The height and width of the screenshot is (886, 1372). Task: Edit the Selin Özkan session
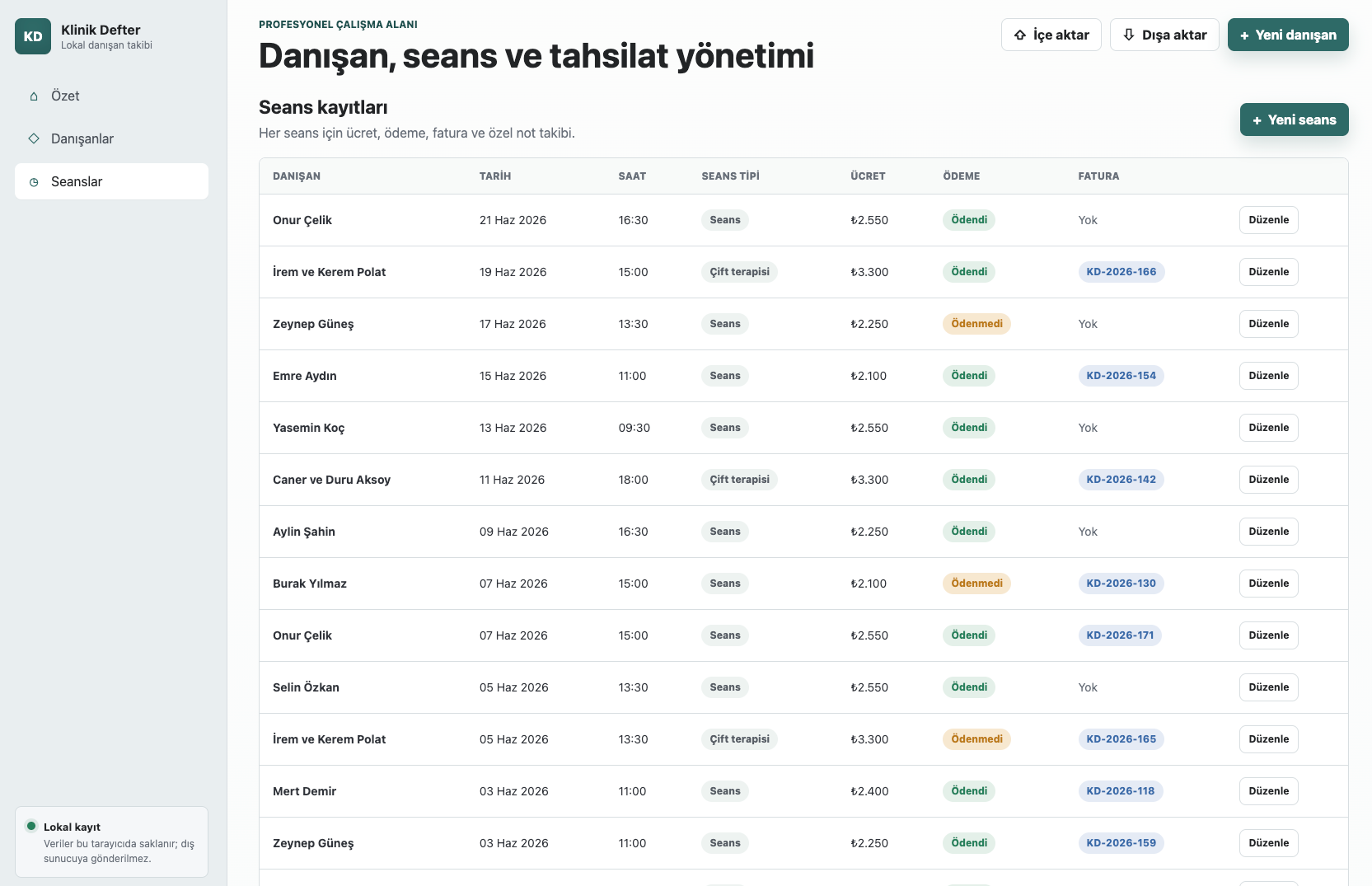click(x=1268, y=687)
